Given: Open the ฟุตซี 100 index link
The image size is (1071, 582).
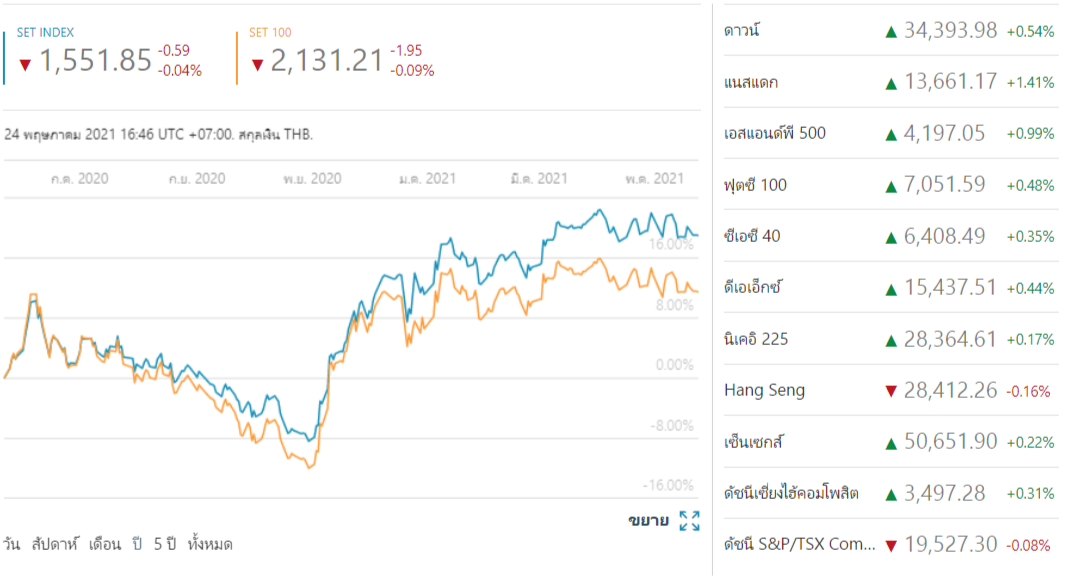Looking at the screenshot, I should pos(755,185).
